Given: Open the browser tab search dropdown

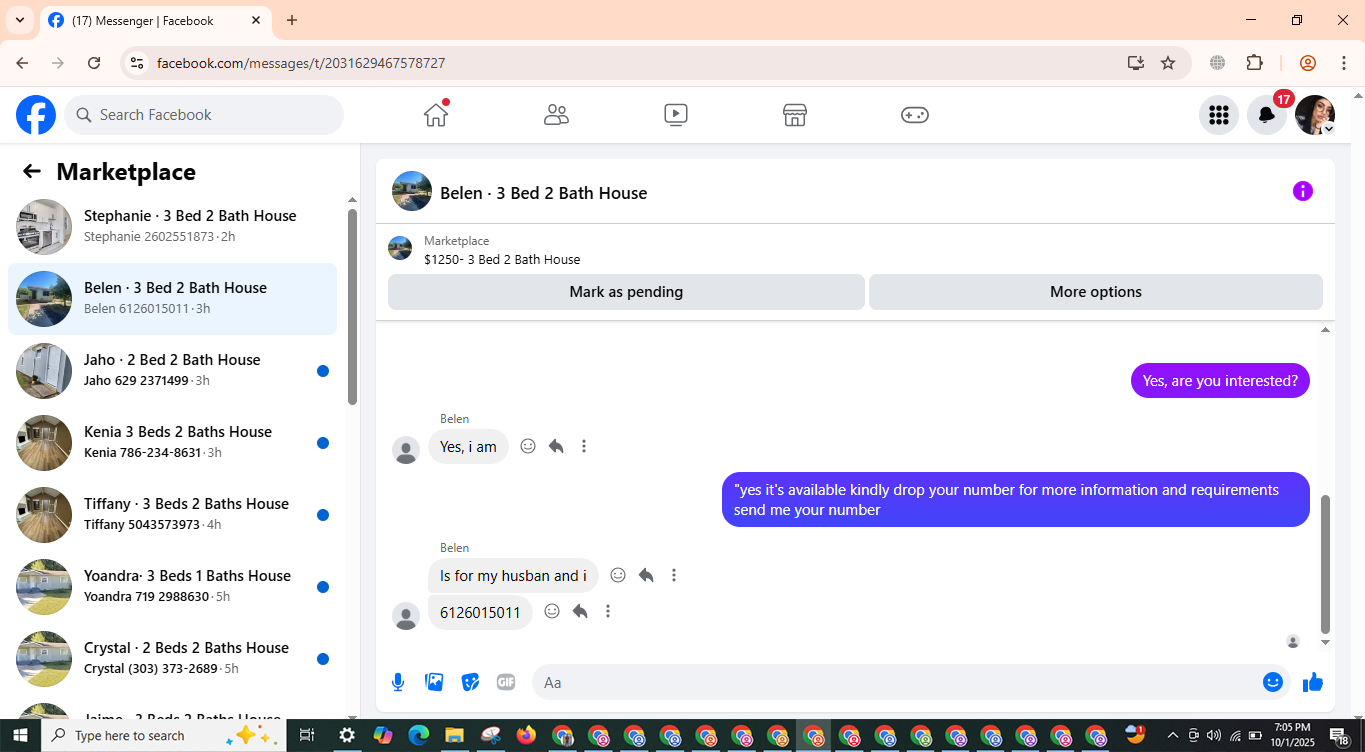Looking at the screenshot, I should coord(19,20).
